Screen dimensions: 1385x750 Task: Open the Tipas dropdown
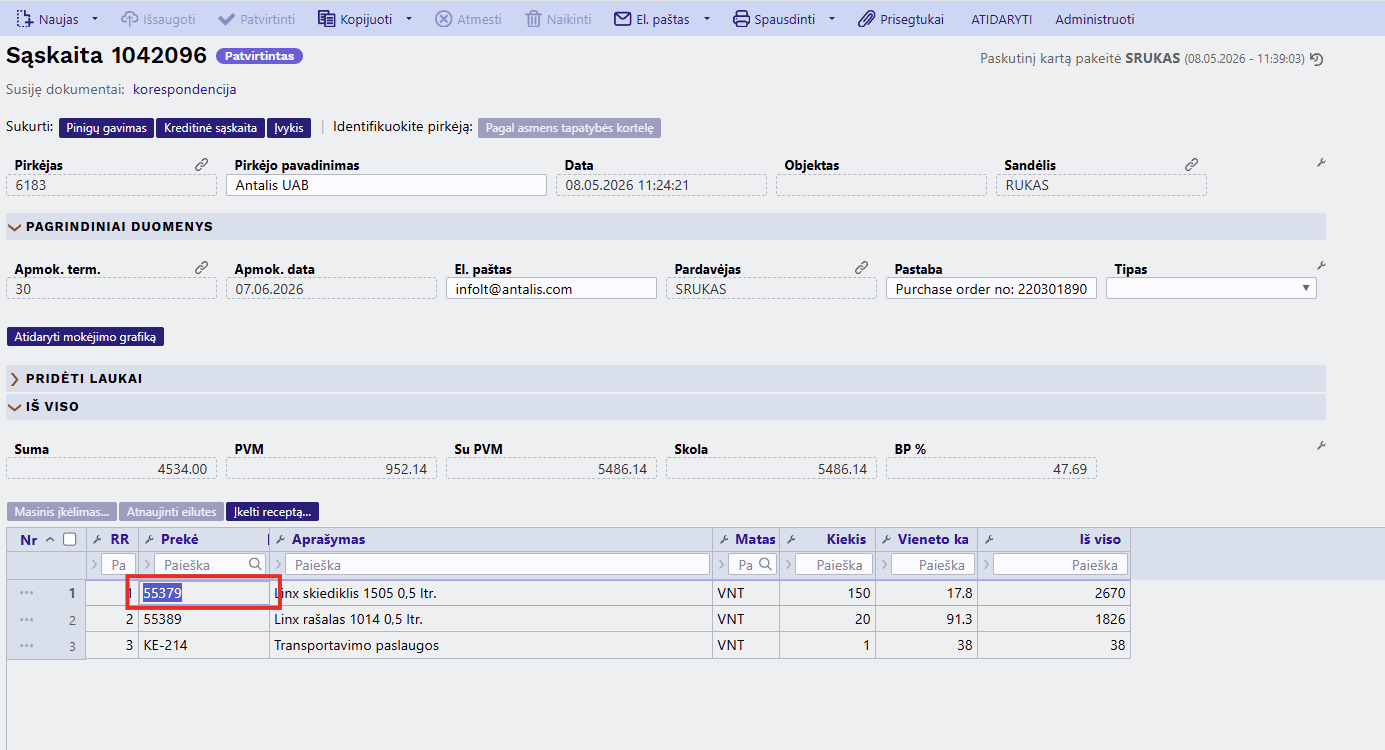[x=1211, y=288]
